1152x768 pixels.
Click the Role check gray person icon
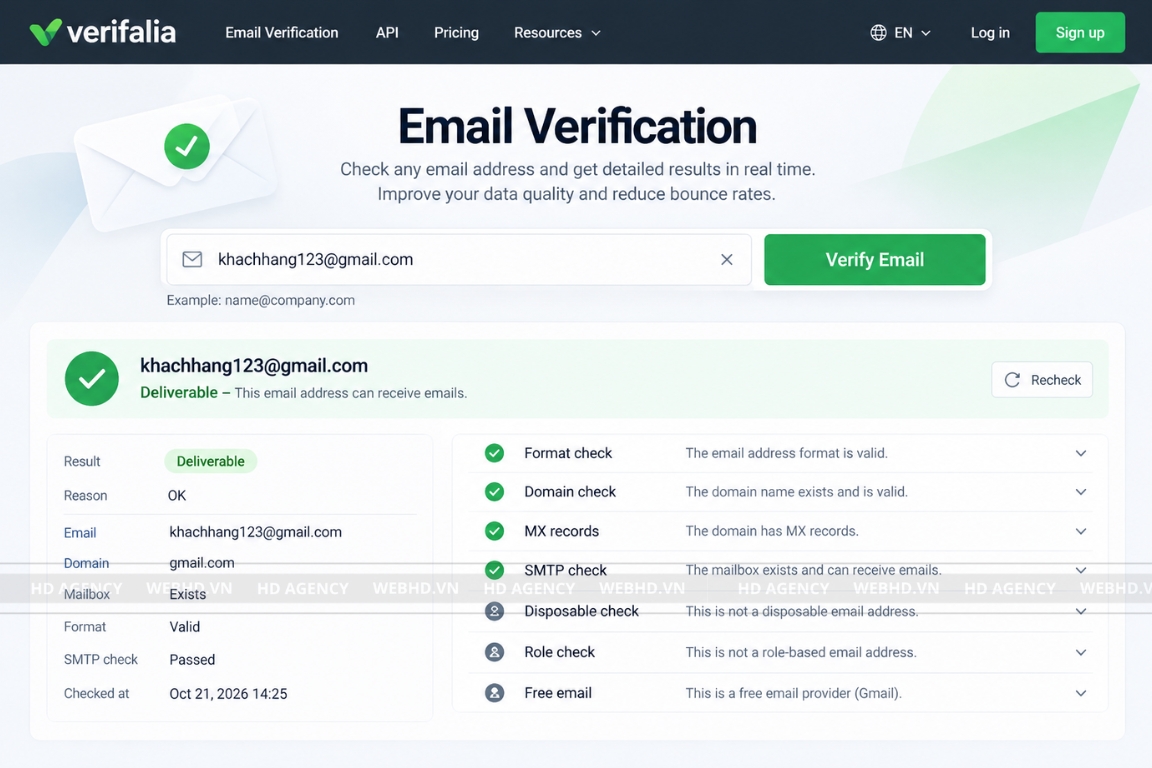(494, 652)
